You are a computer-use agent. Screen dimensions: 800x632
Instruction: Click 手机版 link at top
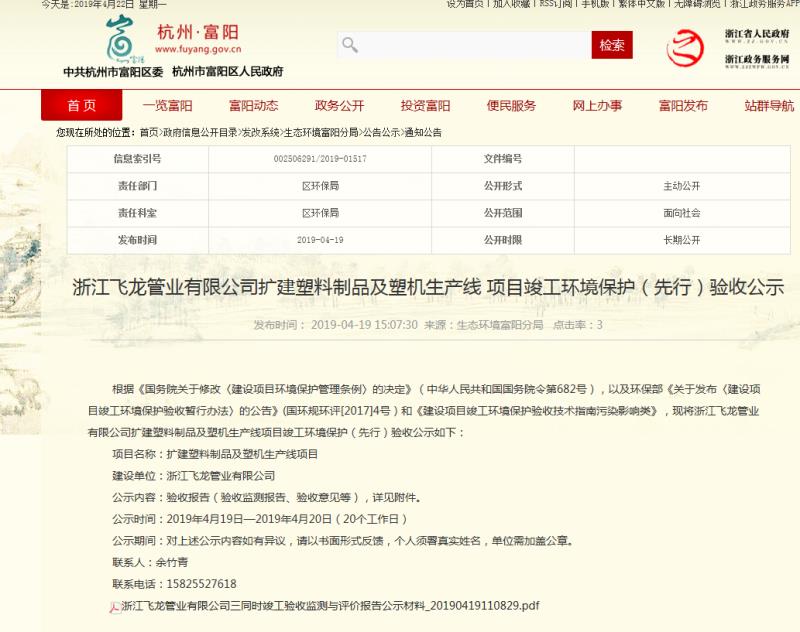click(x=595, y=4)
